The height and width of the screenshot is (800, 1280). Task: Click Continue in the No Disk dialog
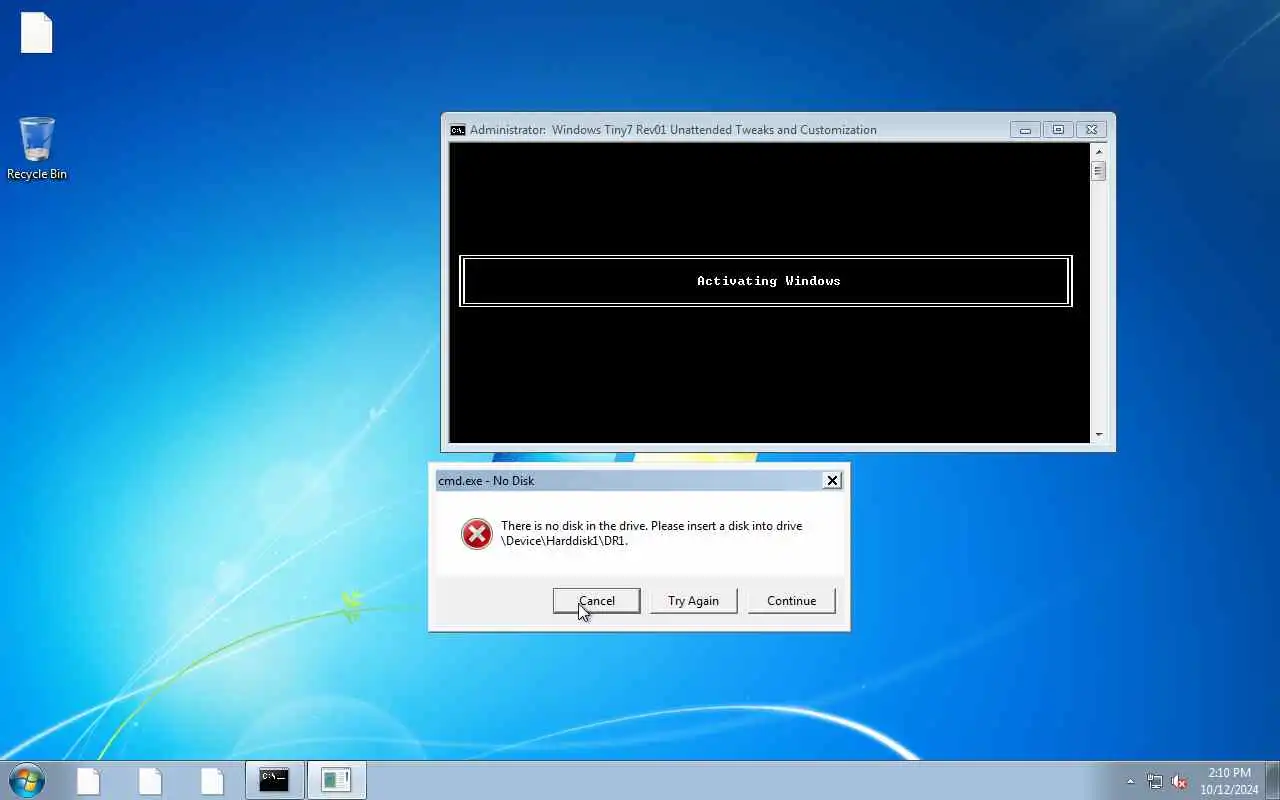(x=791, y=600)
